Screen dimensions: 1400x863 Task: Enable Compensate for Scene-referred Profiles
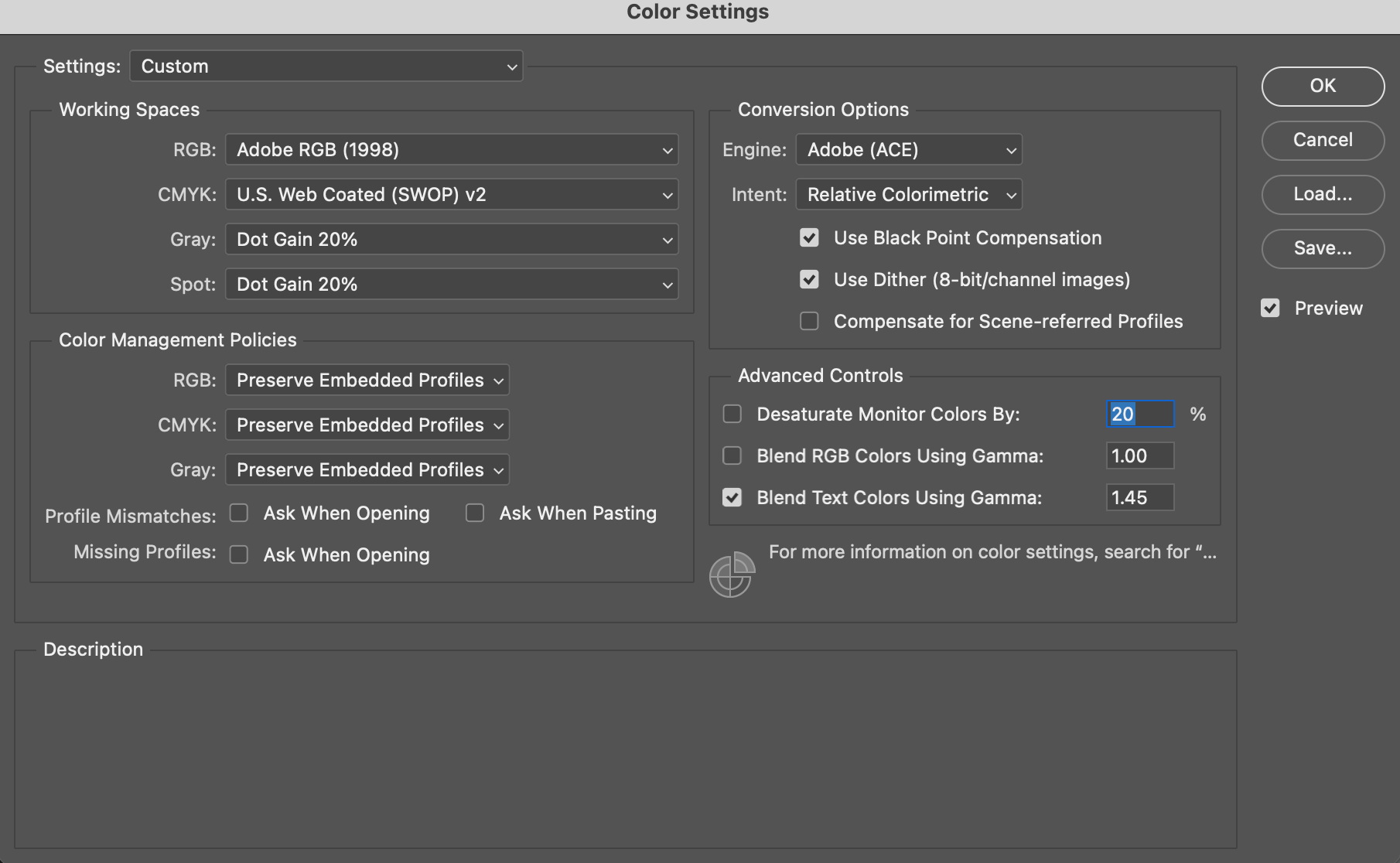tap(809, 321)
